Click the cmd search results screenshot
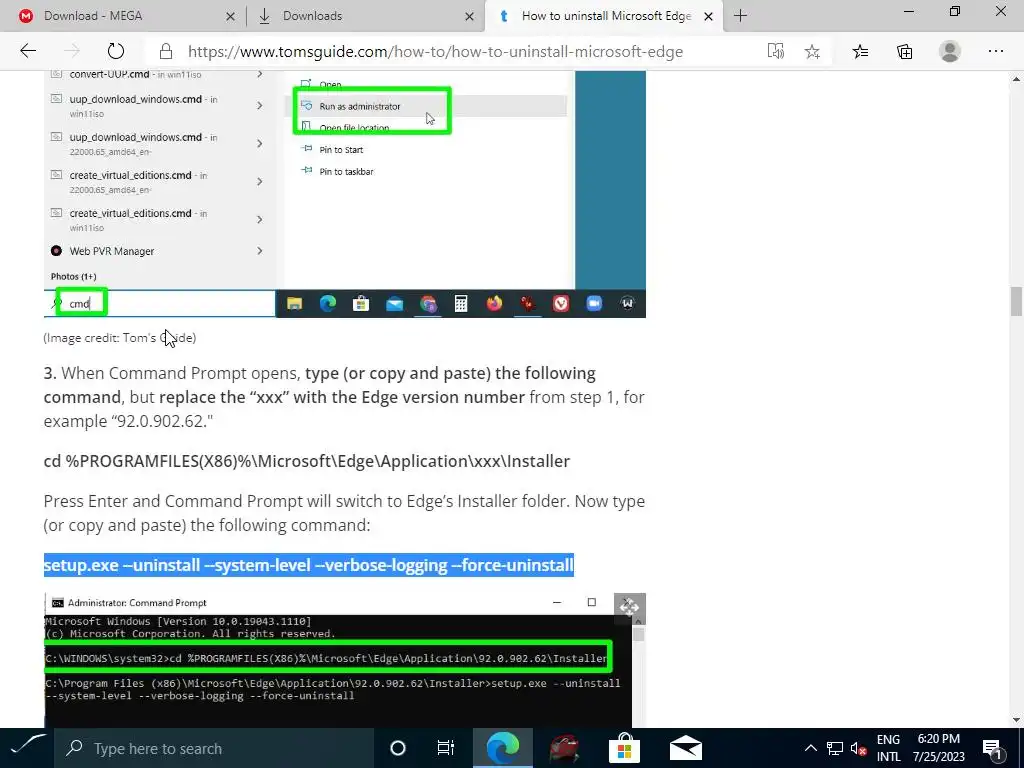This screenshot has height=768, width=1024. [x=345, y=194]
